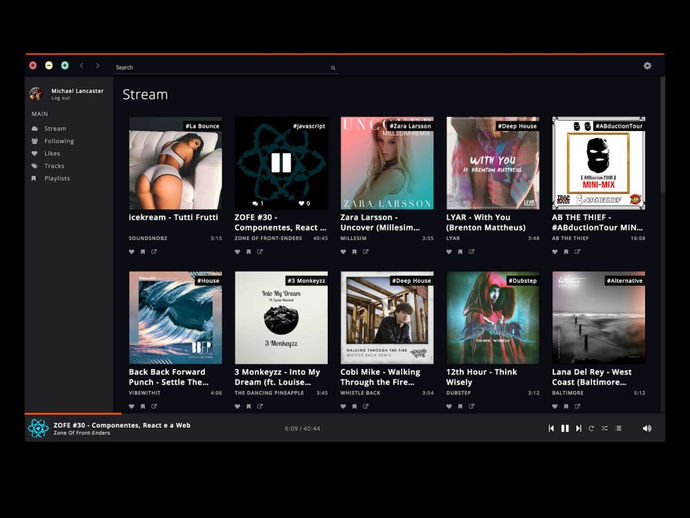Play the Zara Larsson artwork thumbnail
Viewport: 690px width, 518px height.
coord(387,163)
